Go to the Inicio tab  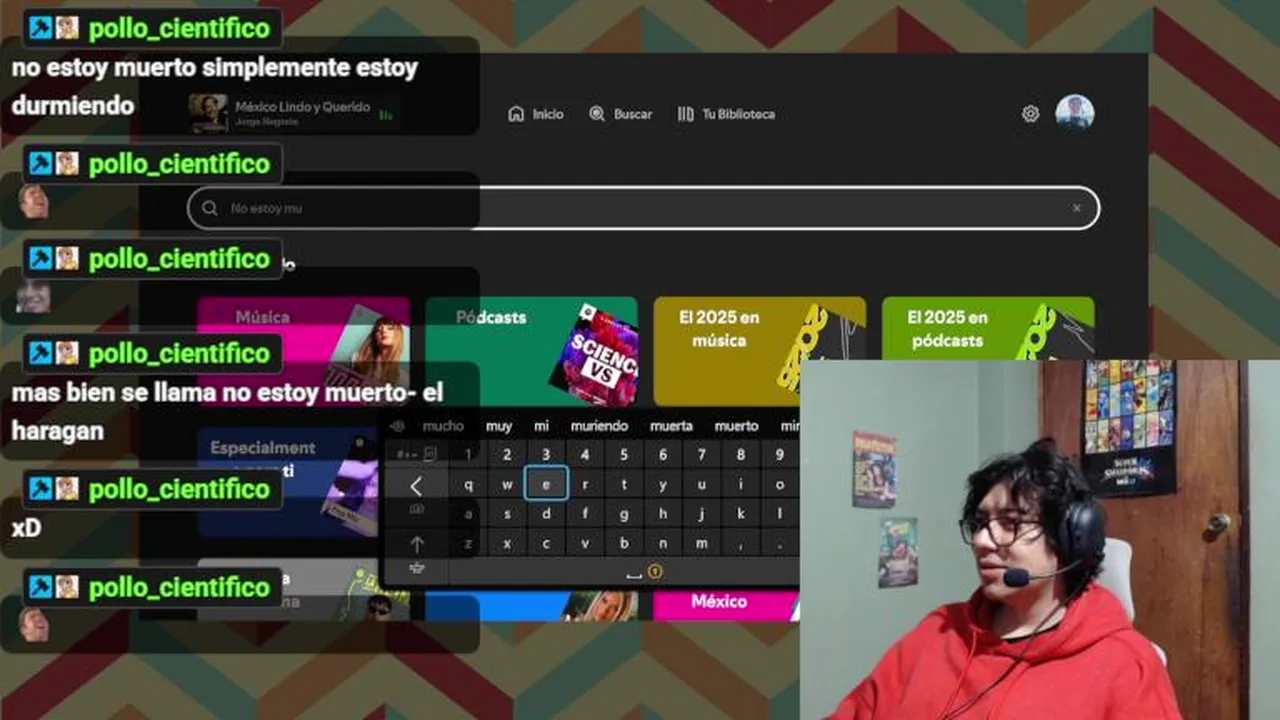(536, 114)
